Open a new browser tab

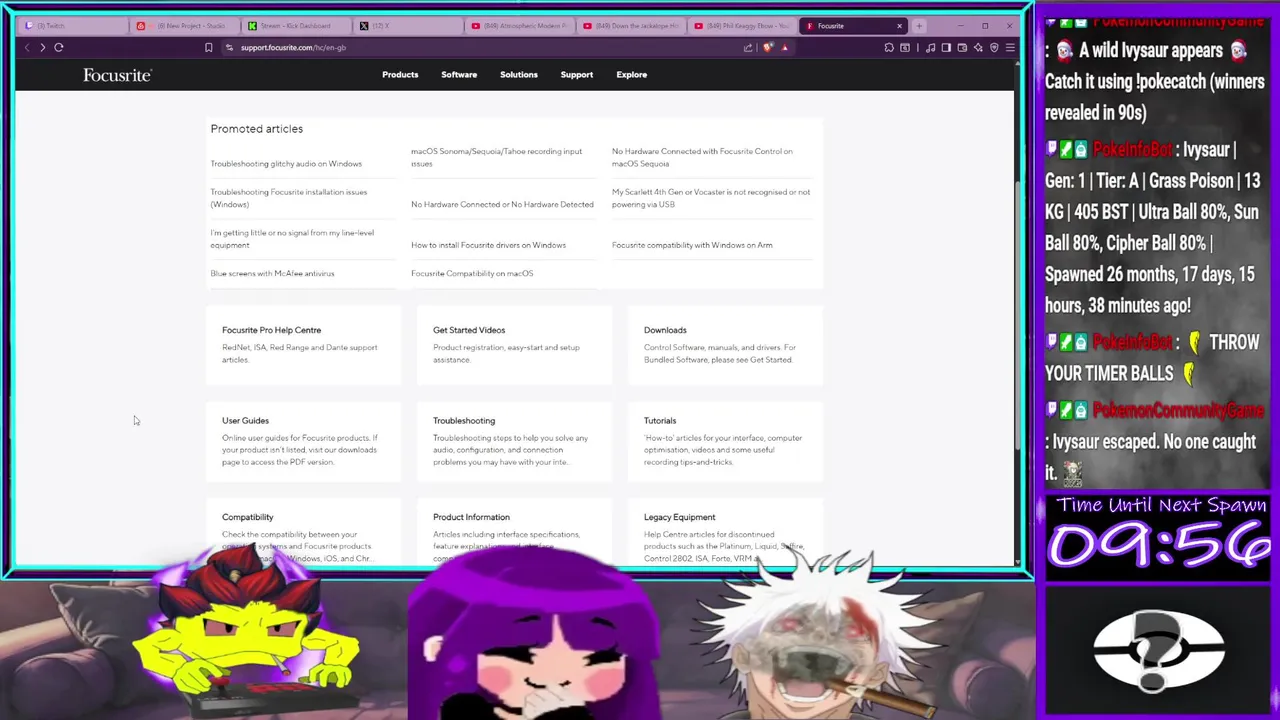pos(919,26)
